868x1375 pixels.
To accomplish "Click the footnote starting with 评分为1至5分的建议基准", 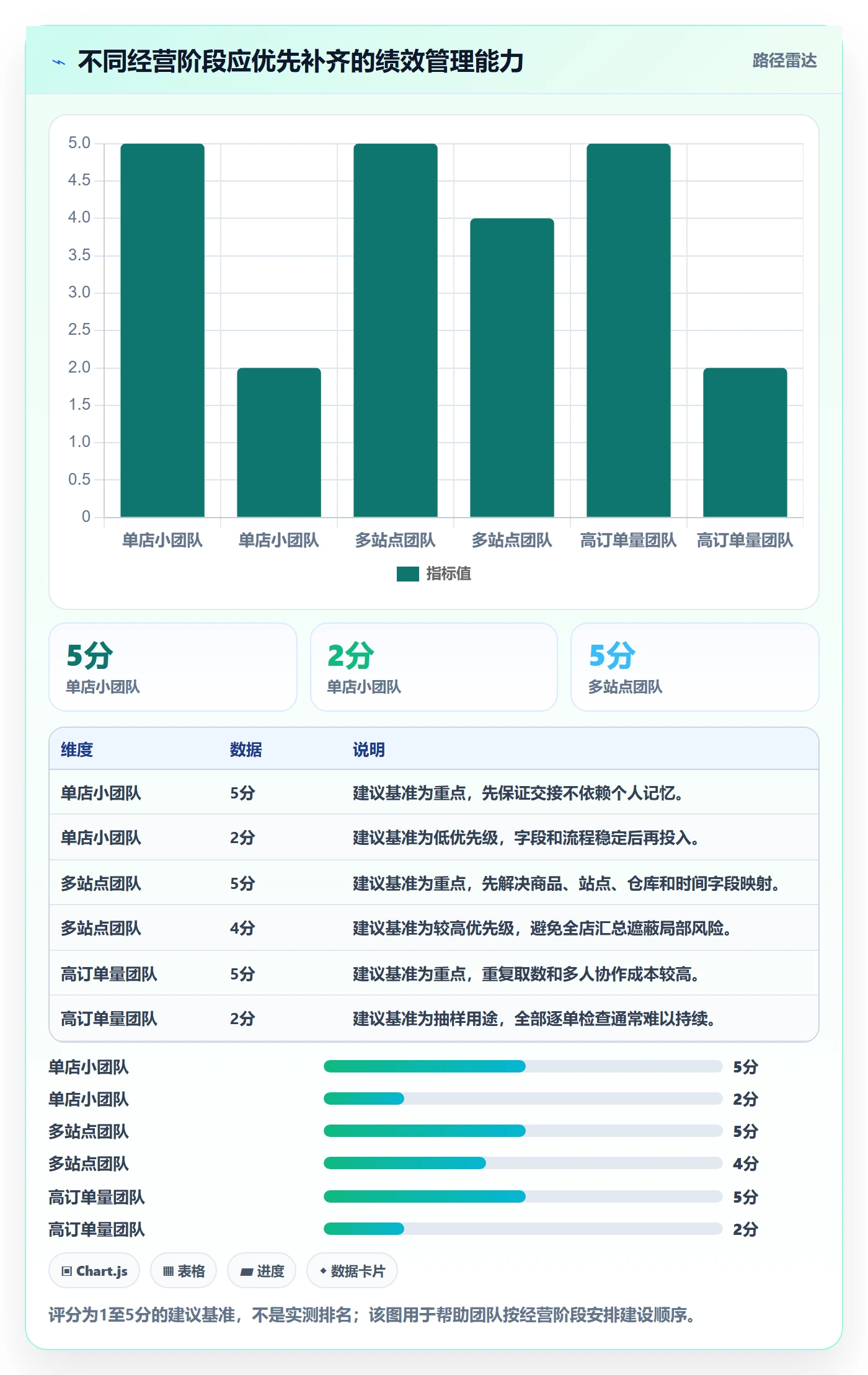I will (372, 1315).
